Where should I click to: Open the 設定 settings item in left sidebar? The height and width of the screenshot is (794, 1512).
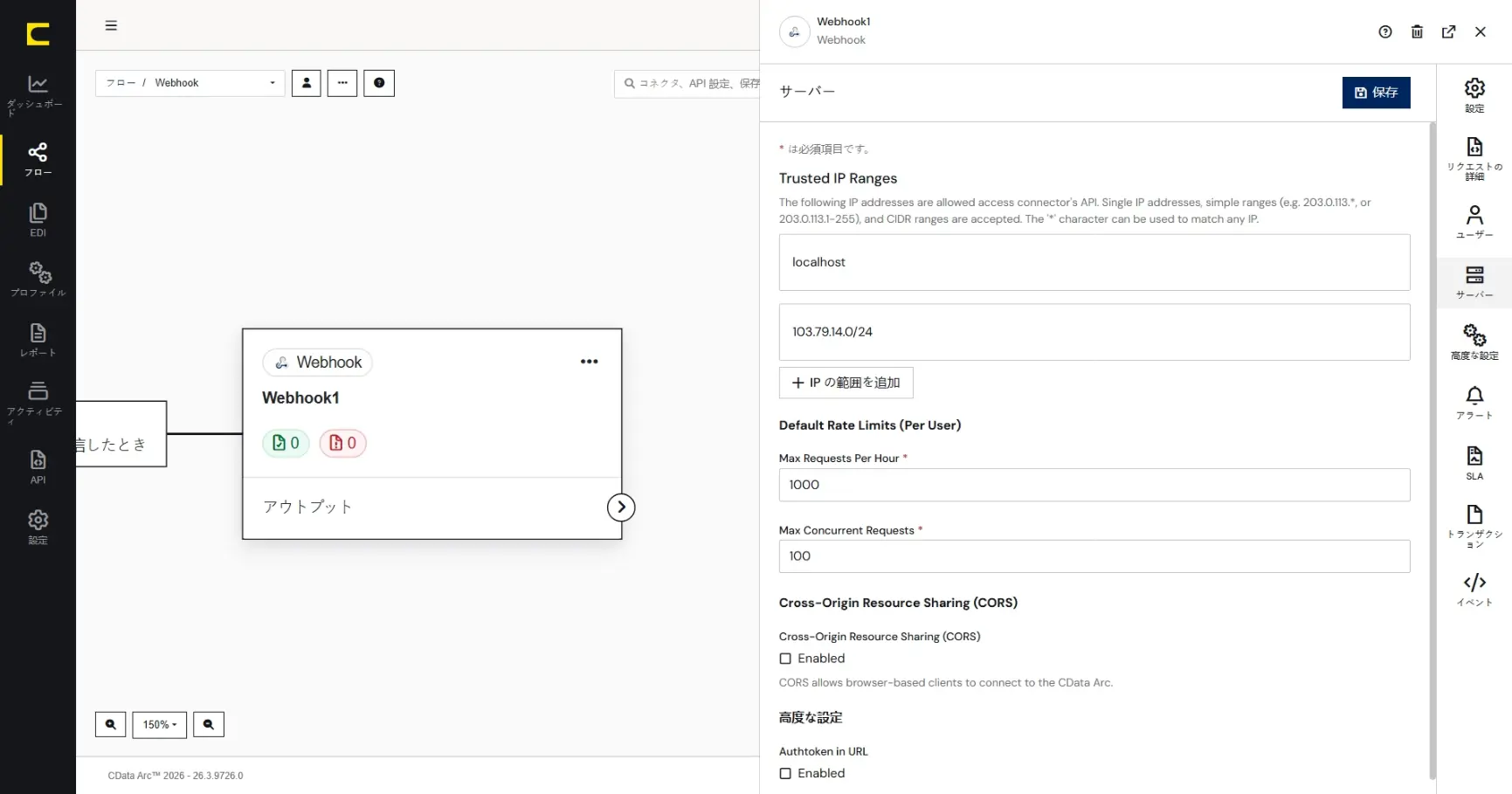pyautogui.click(x=38, y=528)
